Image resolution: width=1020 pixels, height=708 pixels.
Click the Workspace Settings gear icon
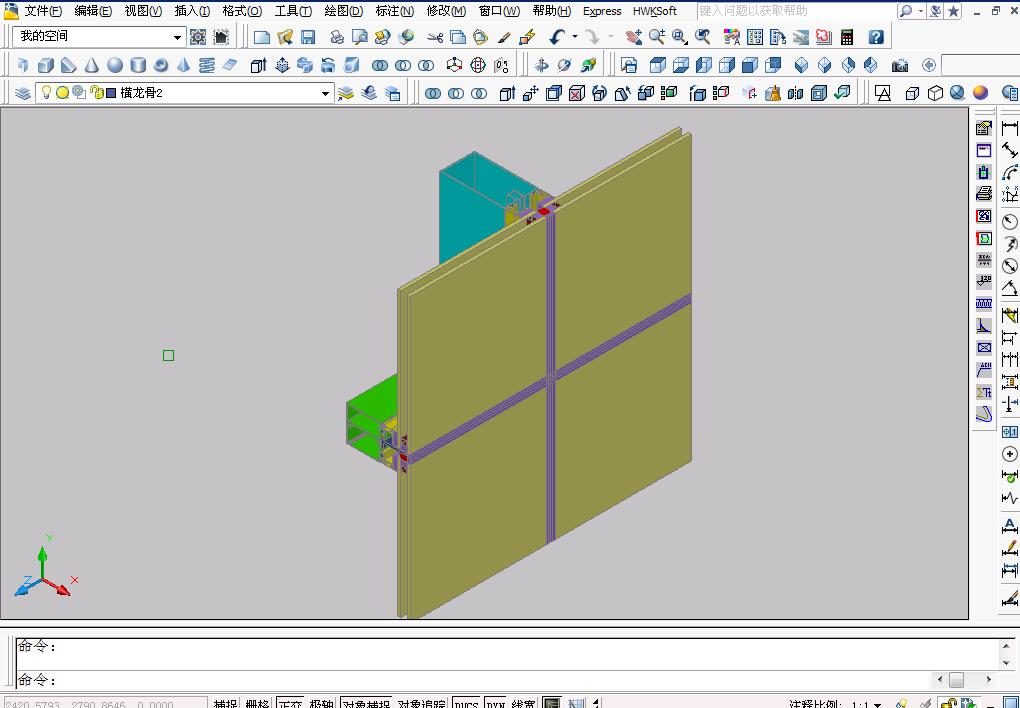tap(198, 37)
